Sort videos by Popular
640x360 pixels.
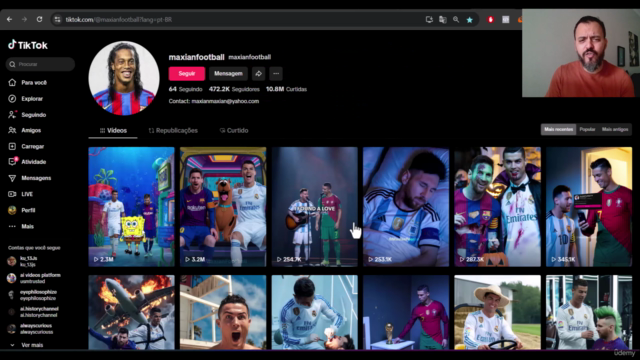(587, 129)
